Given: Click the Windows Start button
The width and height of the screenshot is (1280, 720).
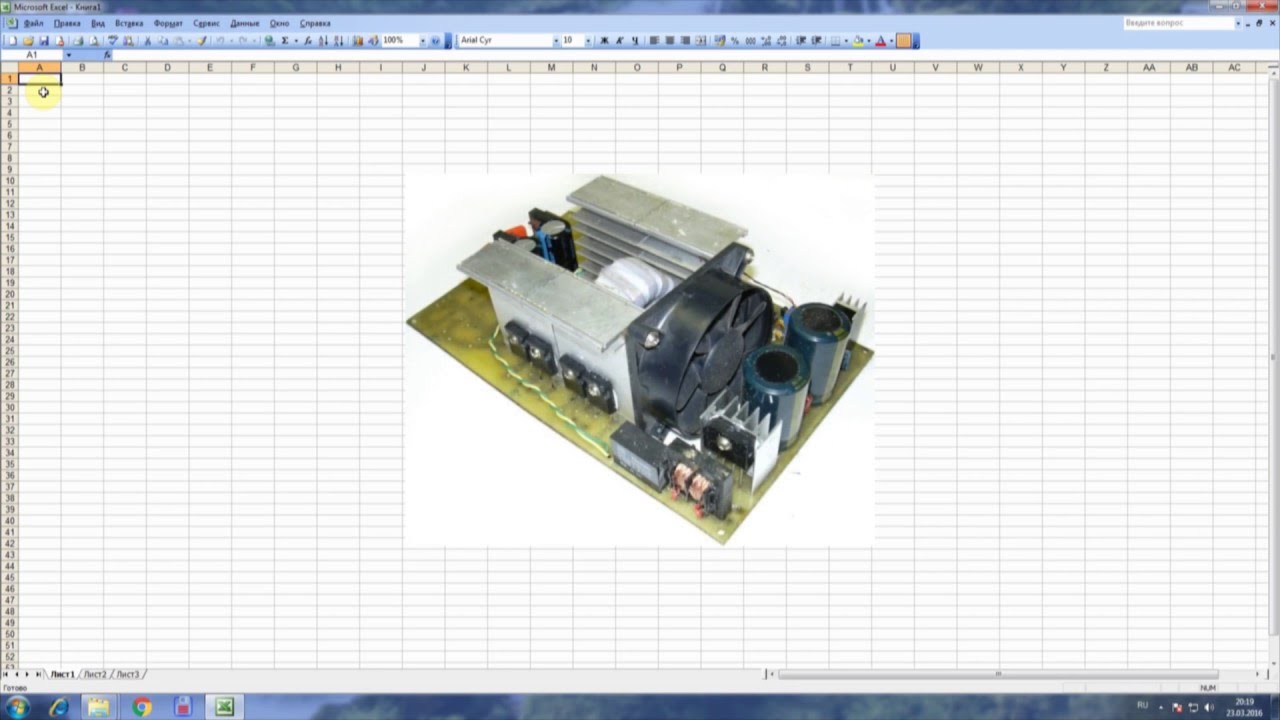Looking at the screenshot, I should [x=17, y=707].
